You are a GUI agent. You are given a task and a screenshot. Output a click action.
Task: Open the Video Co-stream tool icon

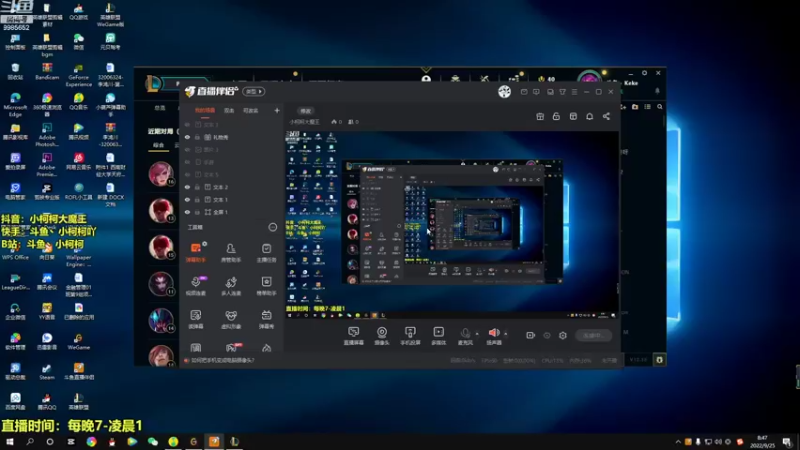pyautogui.click(x=196, y=286)
